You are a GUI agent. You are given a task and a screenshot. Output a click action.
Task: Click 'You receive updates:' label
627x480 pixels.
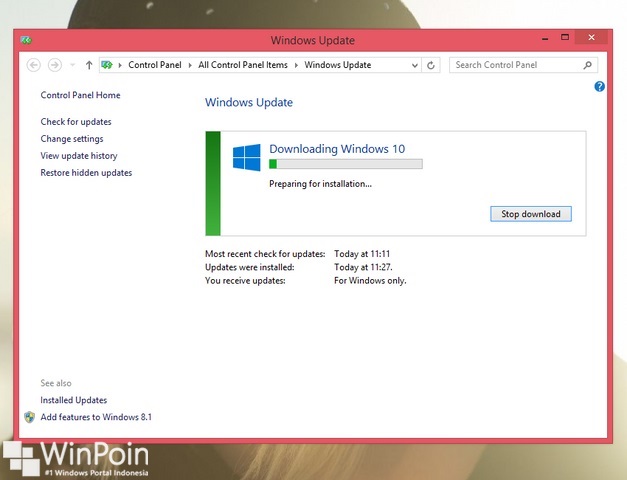point(245,281)
